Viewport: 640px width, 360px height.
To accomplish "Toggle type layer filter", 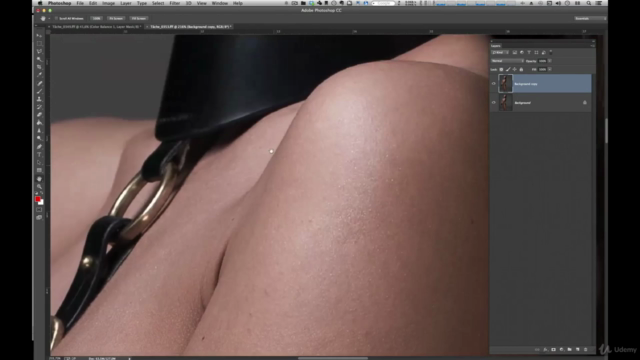I will pos(529,53).
